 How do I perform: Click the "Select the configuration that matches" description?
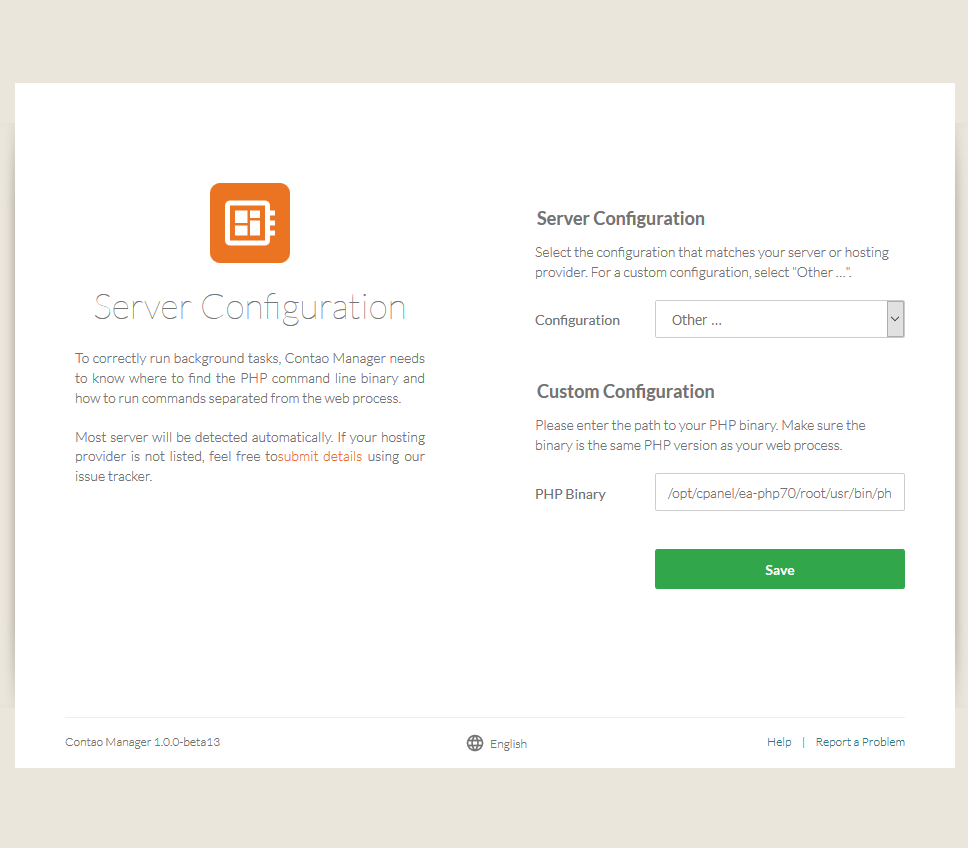tap(711, 262)
